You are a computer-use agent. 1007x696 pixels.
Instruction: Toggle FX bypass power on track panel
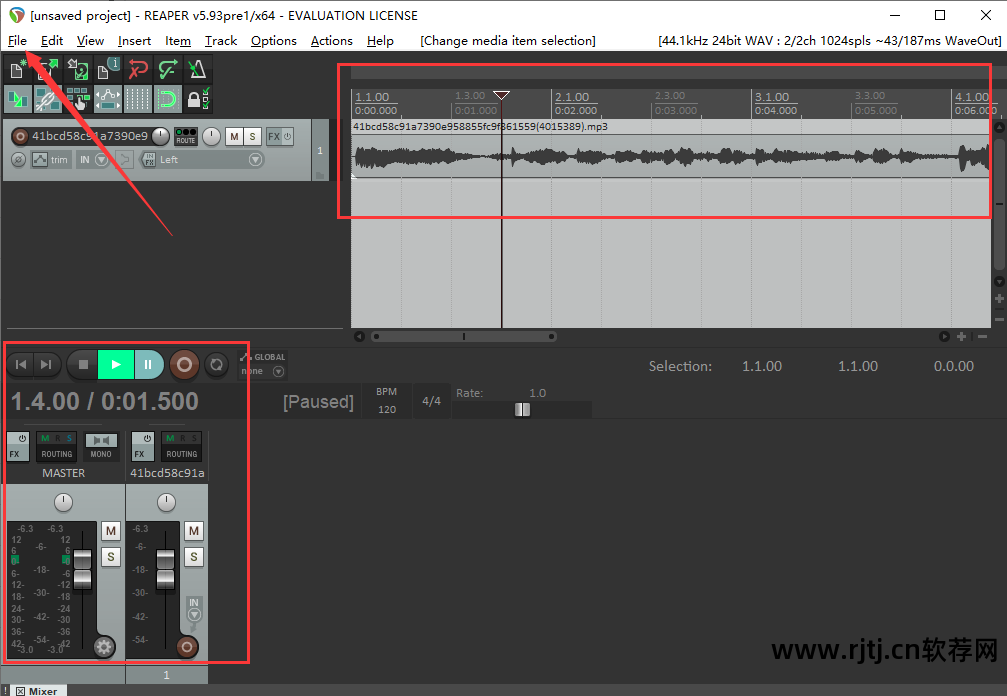pos(288,136)
